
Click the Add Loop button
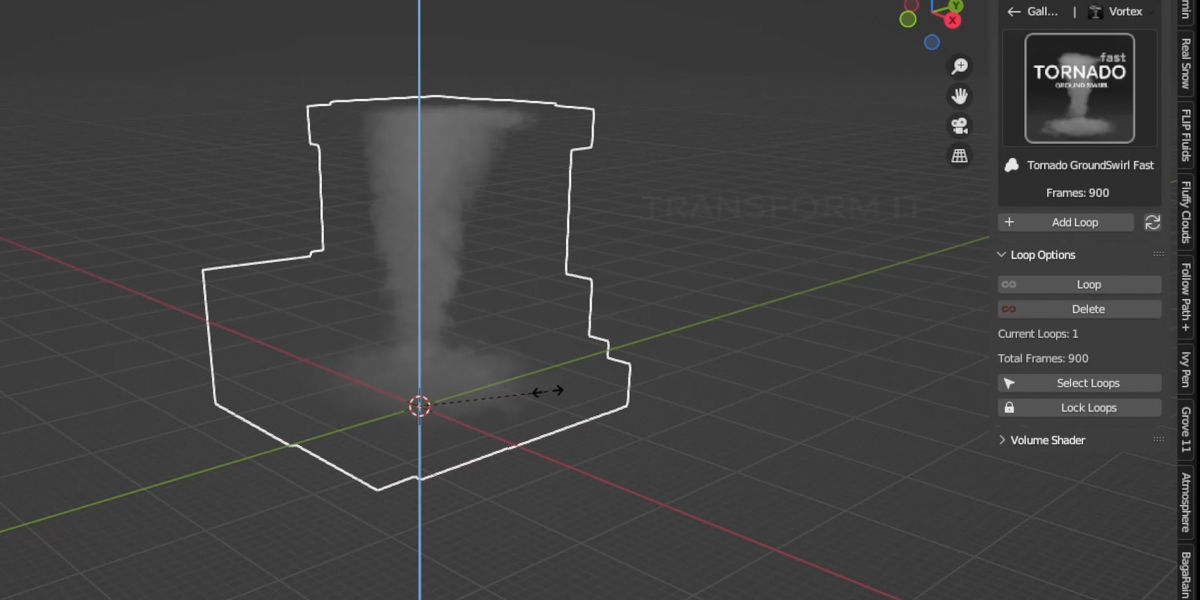coord(1066,222)
